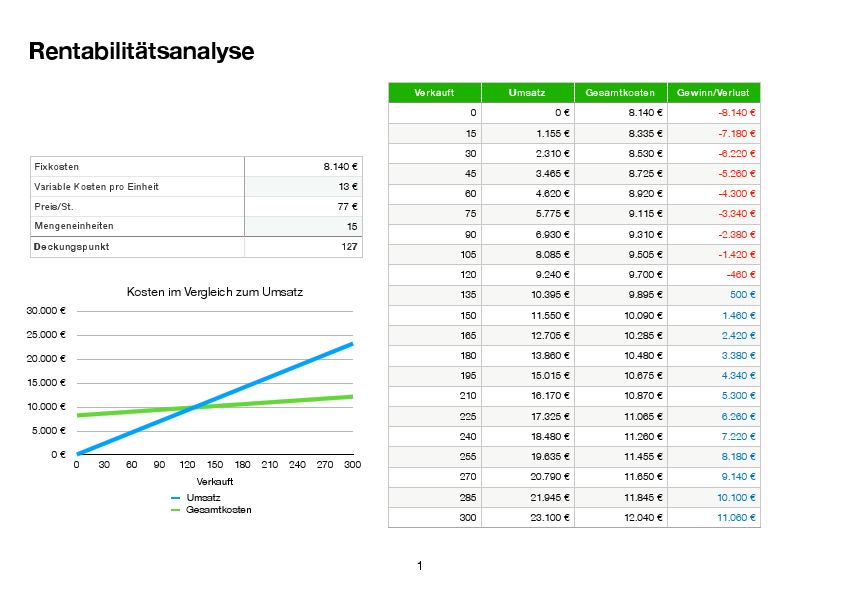Select the variable cost value 13 €
This screenshot has width=842, height=595.
click(303, 186)
